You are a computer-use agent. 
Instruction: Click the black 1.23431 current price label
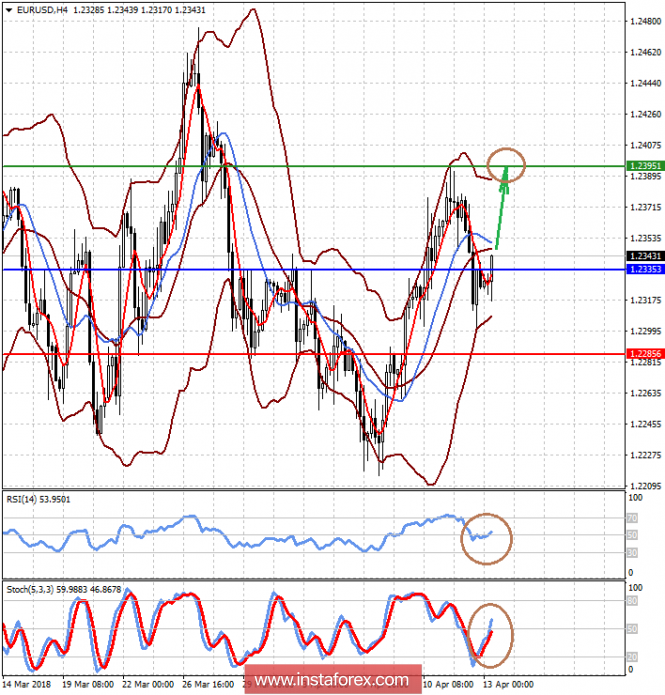645,256
